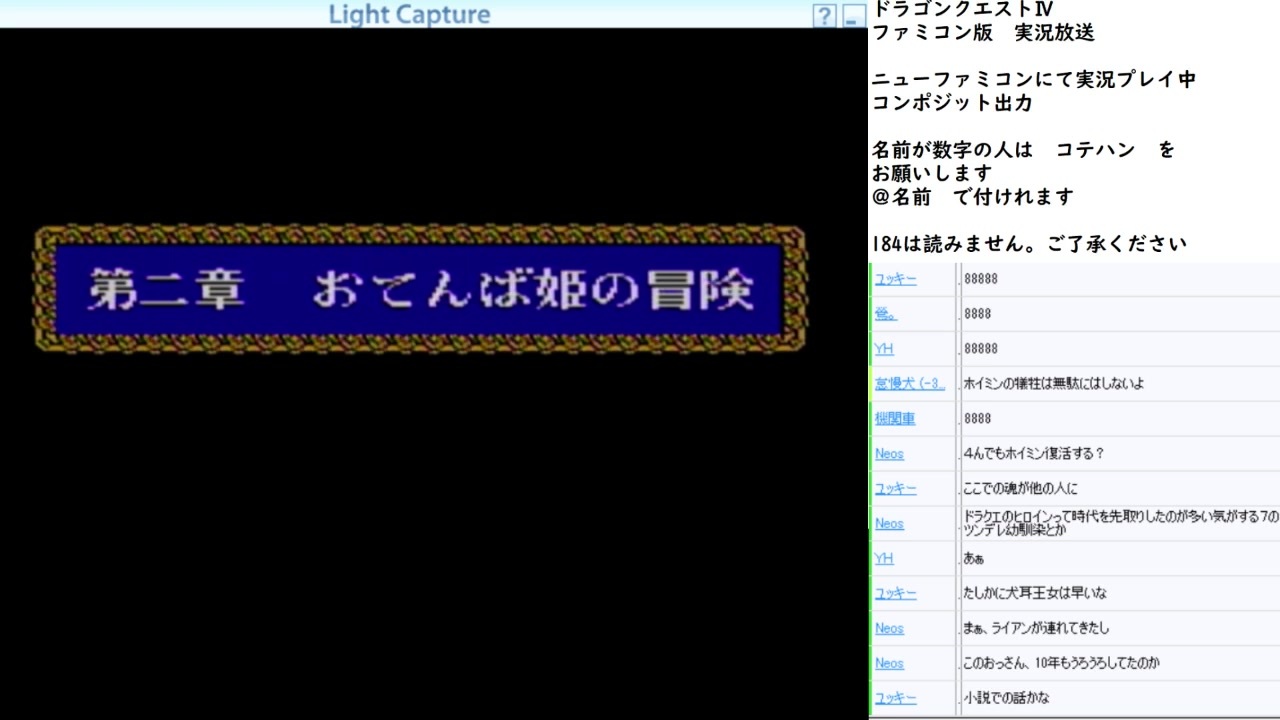Image resolution: width=1280 pixels, height=720 pixels.
Task: Select the 88888 comment in YH's row
Action: tap(980, 349)
